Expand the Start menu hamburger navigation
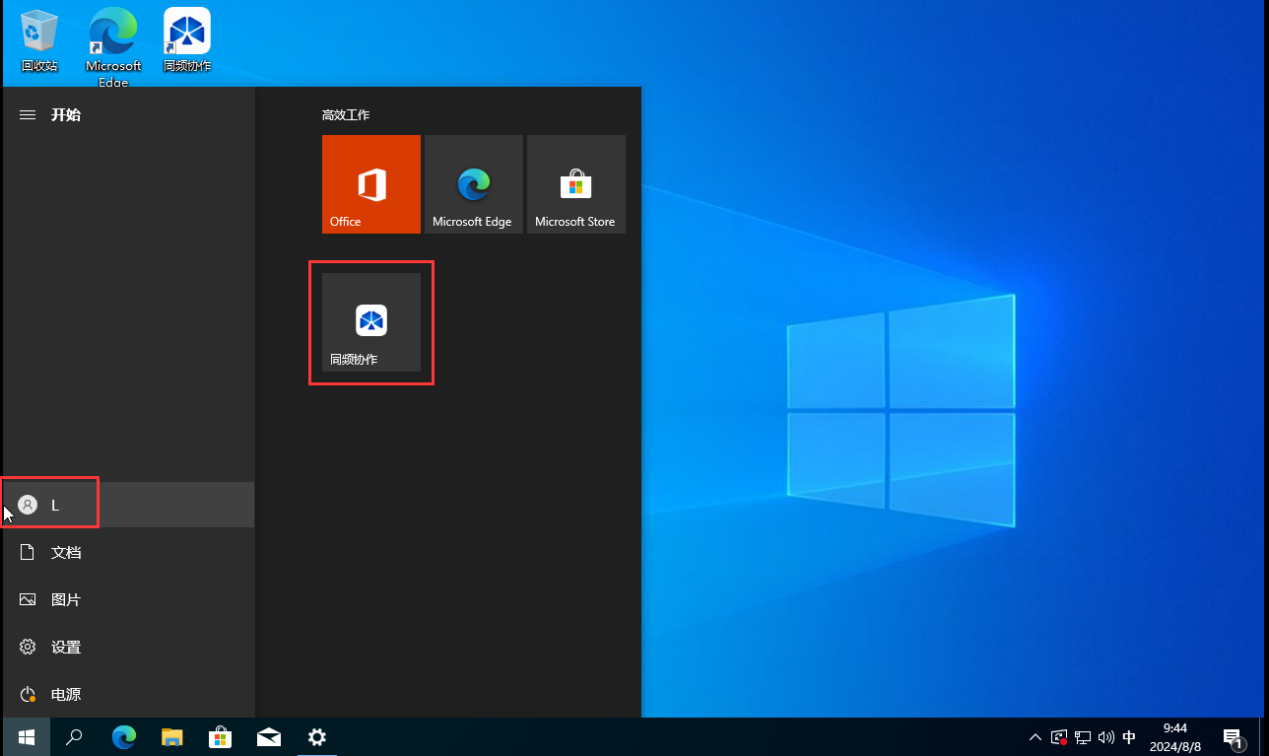 click(x=28, y=115)
